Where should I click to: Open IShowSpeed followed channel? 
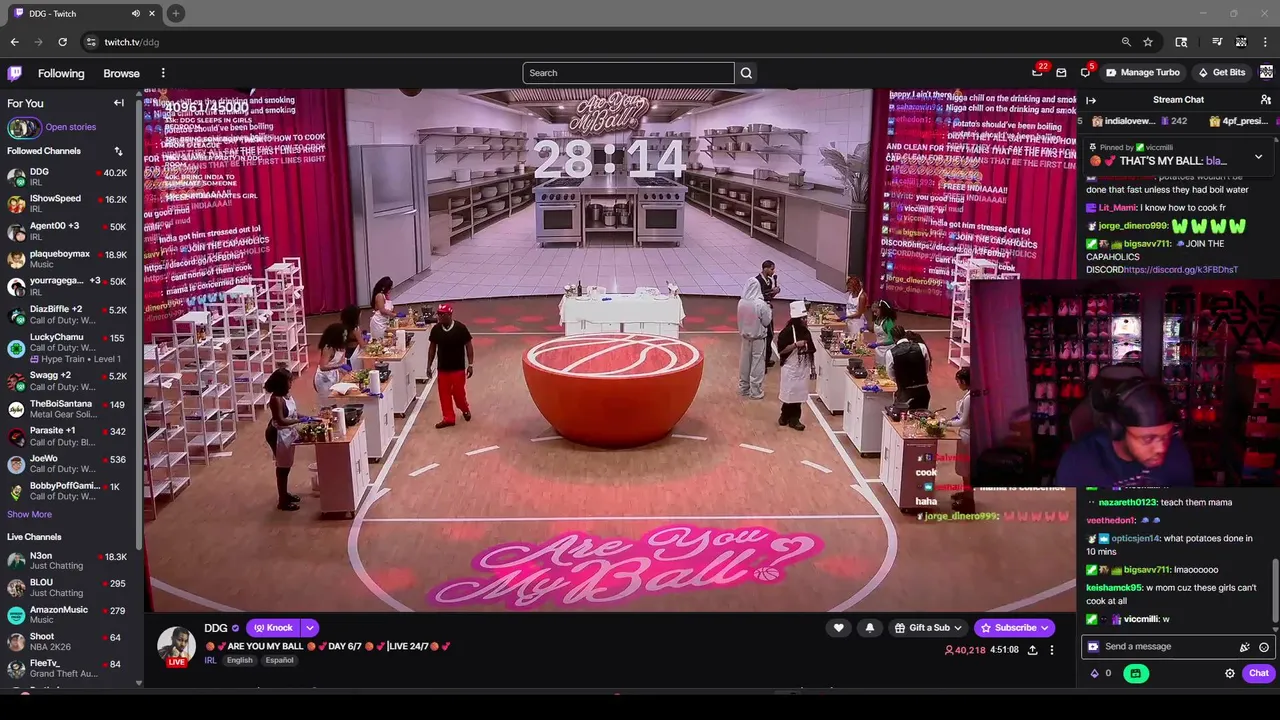(68, 204)
